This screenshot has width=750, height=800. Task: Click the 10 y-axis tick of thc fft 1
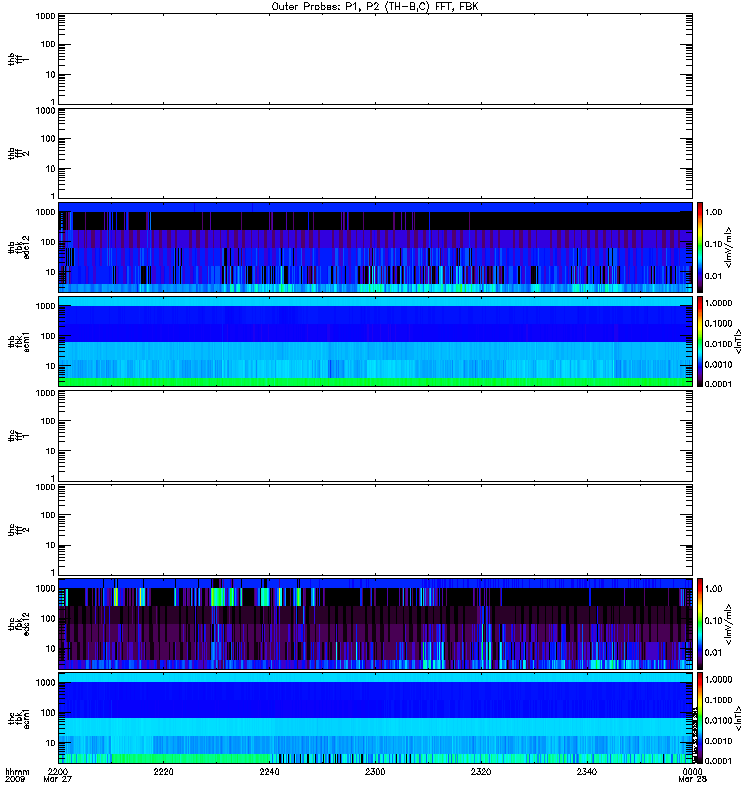click(x=51, y=451)
